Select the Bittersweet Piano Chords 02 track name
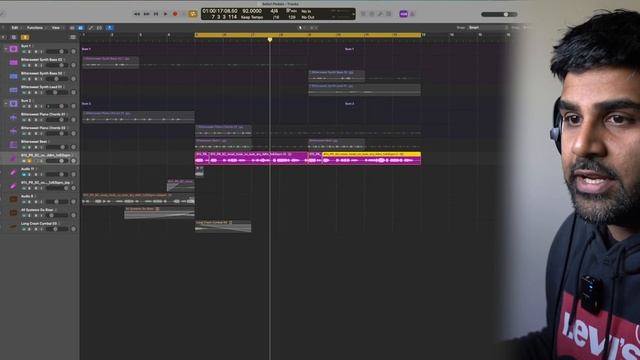 (x=43, y=128)
